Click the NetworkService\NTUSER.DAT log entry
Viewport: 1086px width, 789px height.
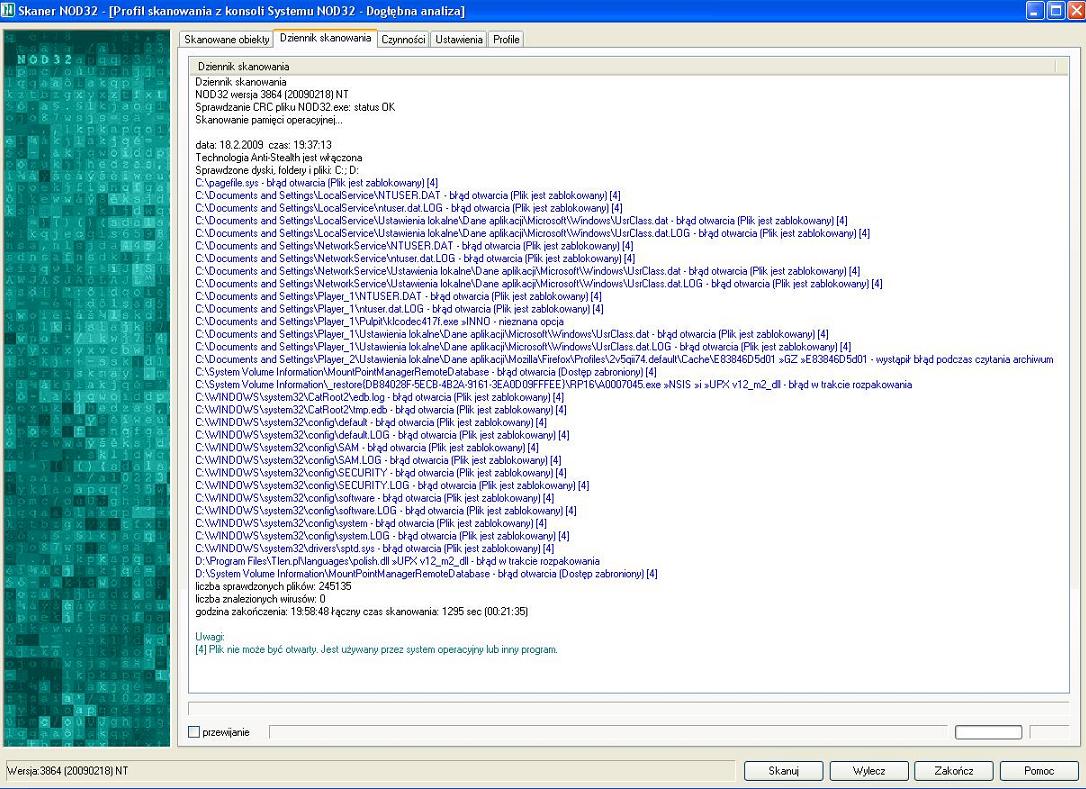[414, 246]
